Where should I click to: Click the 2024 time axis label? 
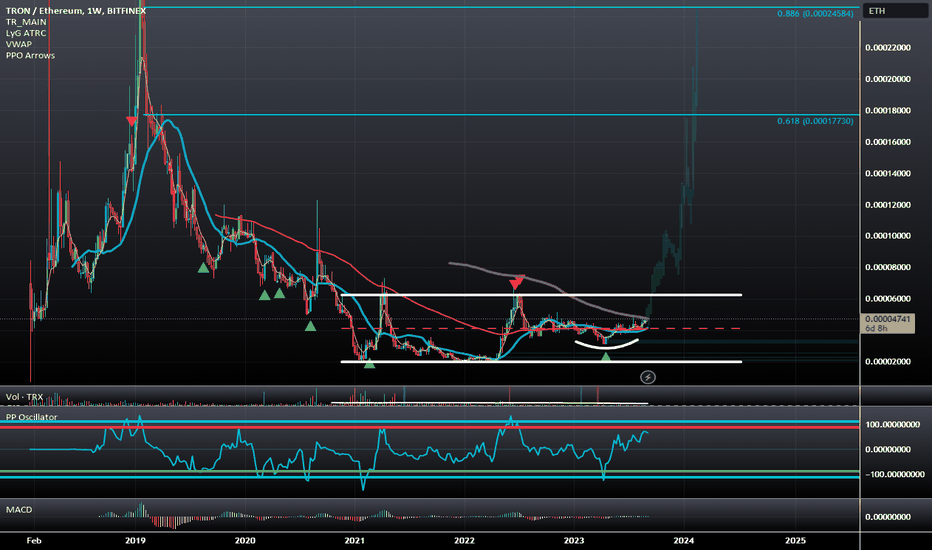pyautogui.click(x=684, y=540)
